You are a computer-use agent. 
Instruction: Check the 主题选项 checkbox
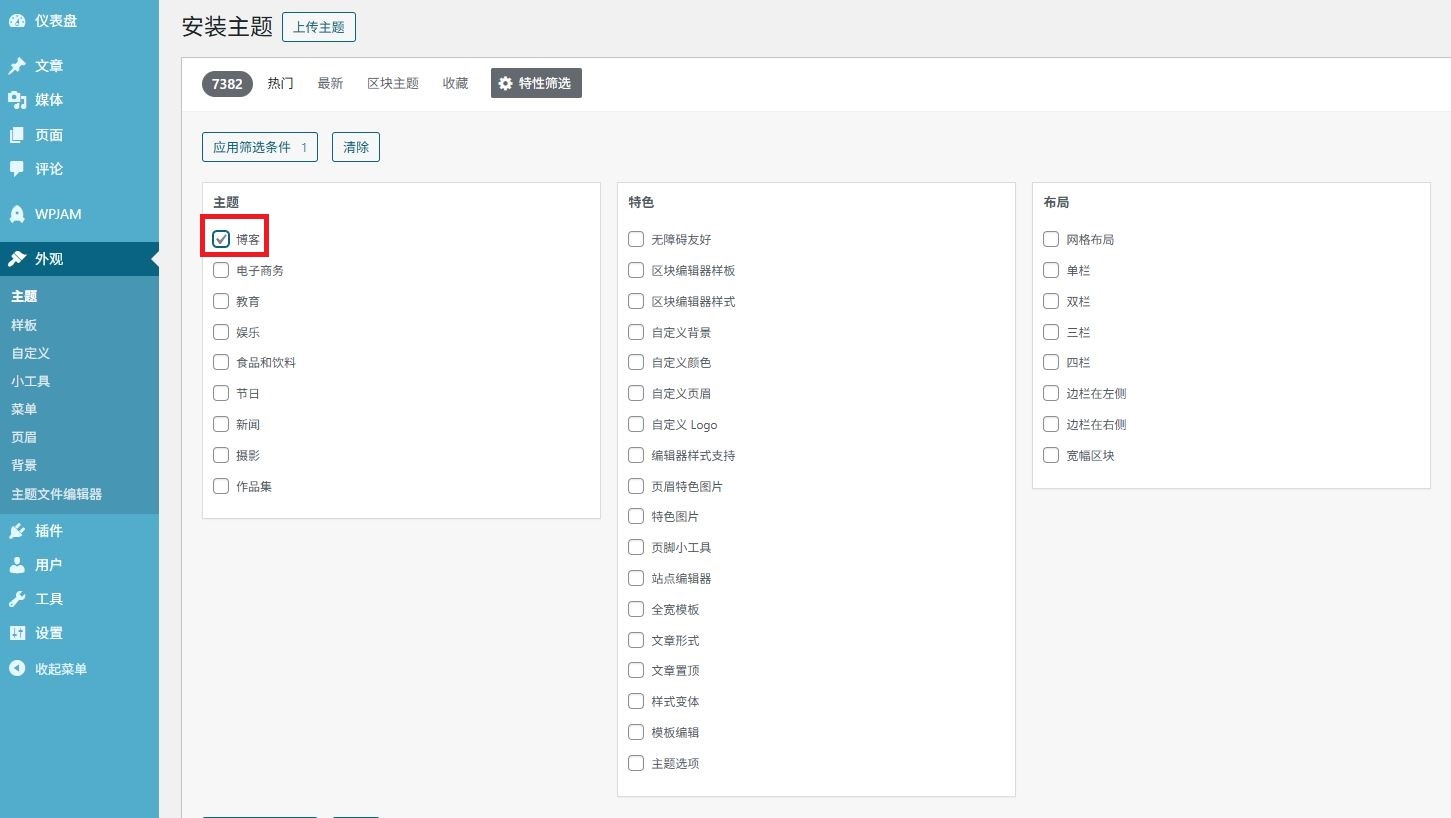tap(636, 763)
